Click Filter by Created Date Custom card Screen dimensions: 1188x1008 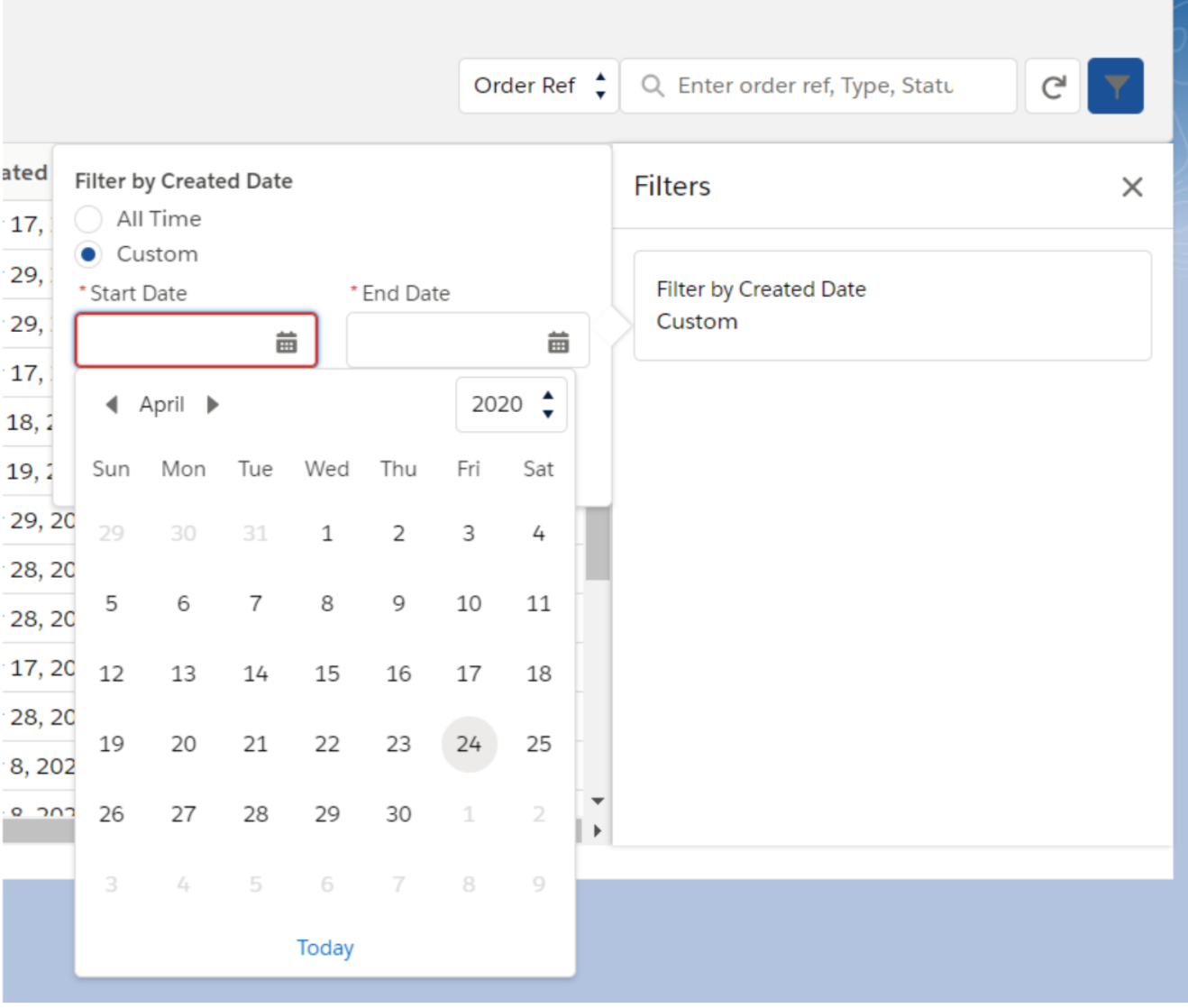[891, 306]
